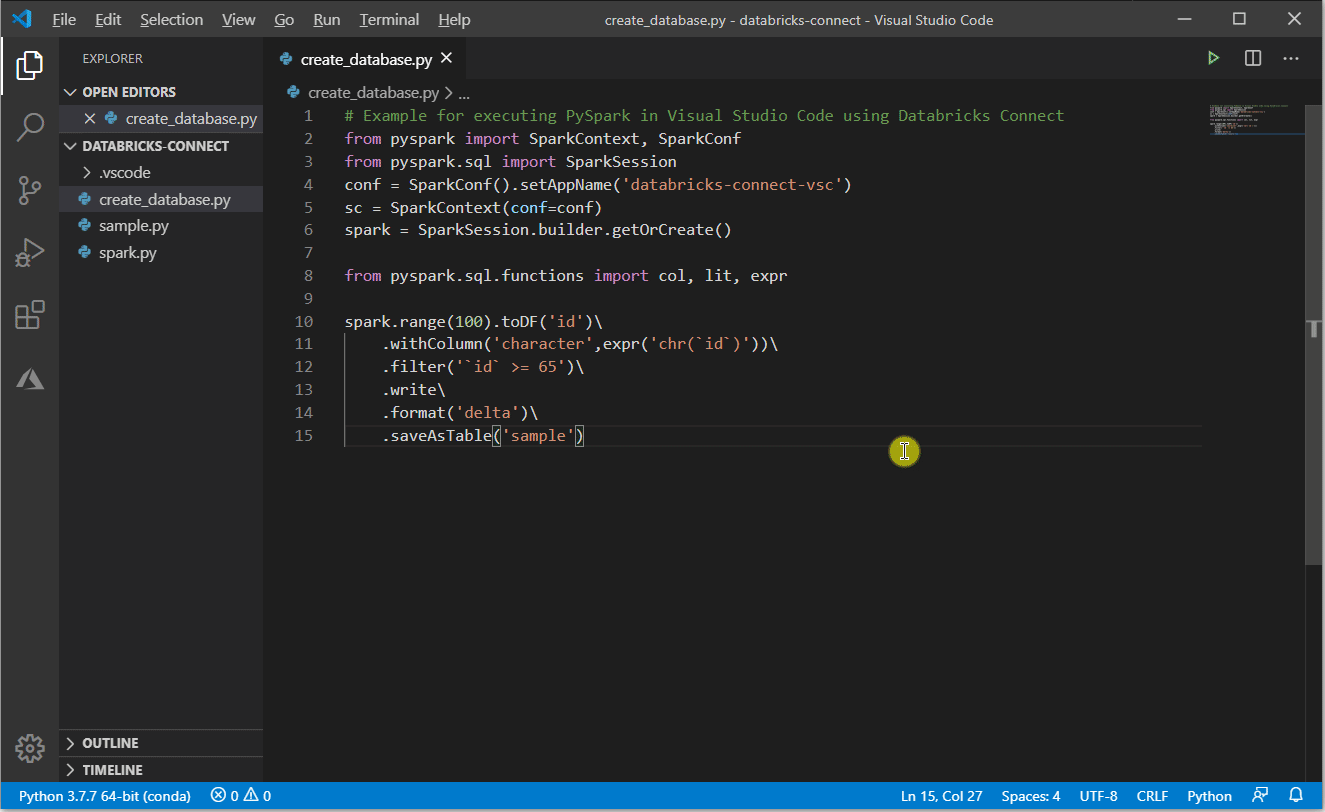Change end of line sequence CRLF
Viewport: 1325px width, 812px height.
click(1152, 796)
